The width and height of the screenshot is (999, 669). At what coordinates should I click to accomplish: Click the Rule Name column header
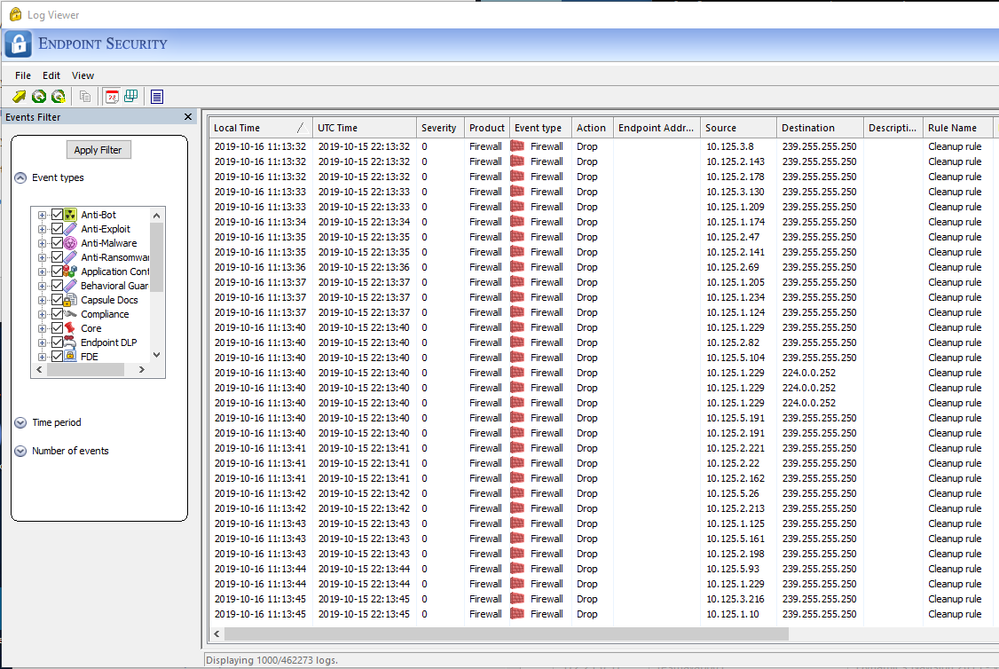(x=958, y=127)
